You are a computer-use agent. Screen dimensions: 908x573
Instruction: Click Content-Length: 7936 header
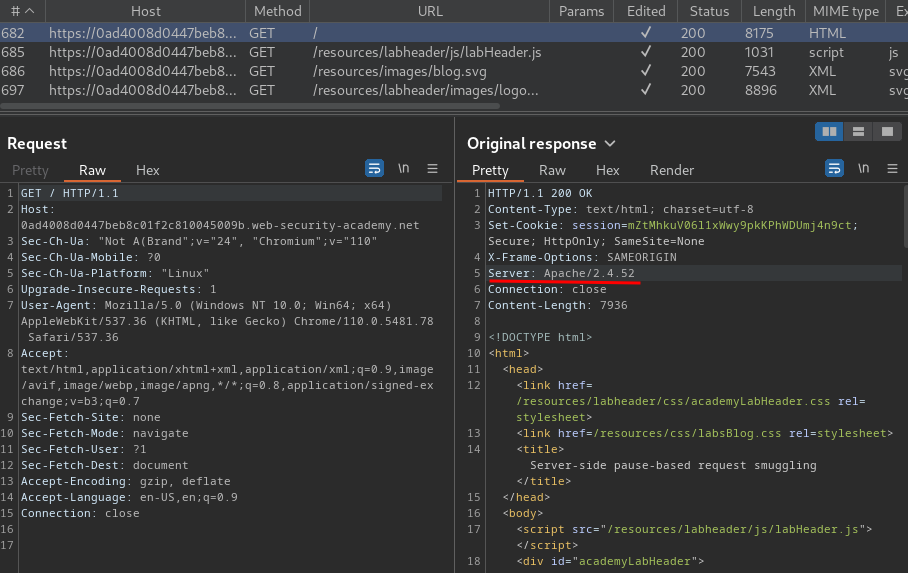pos(557,305)
